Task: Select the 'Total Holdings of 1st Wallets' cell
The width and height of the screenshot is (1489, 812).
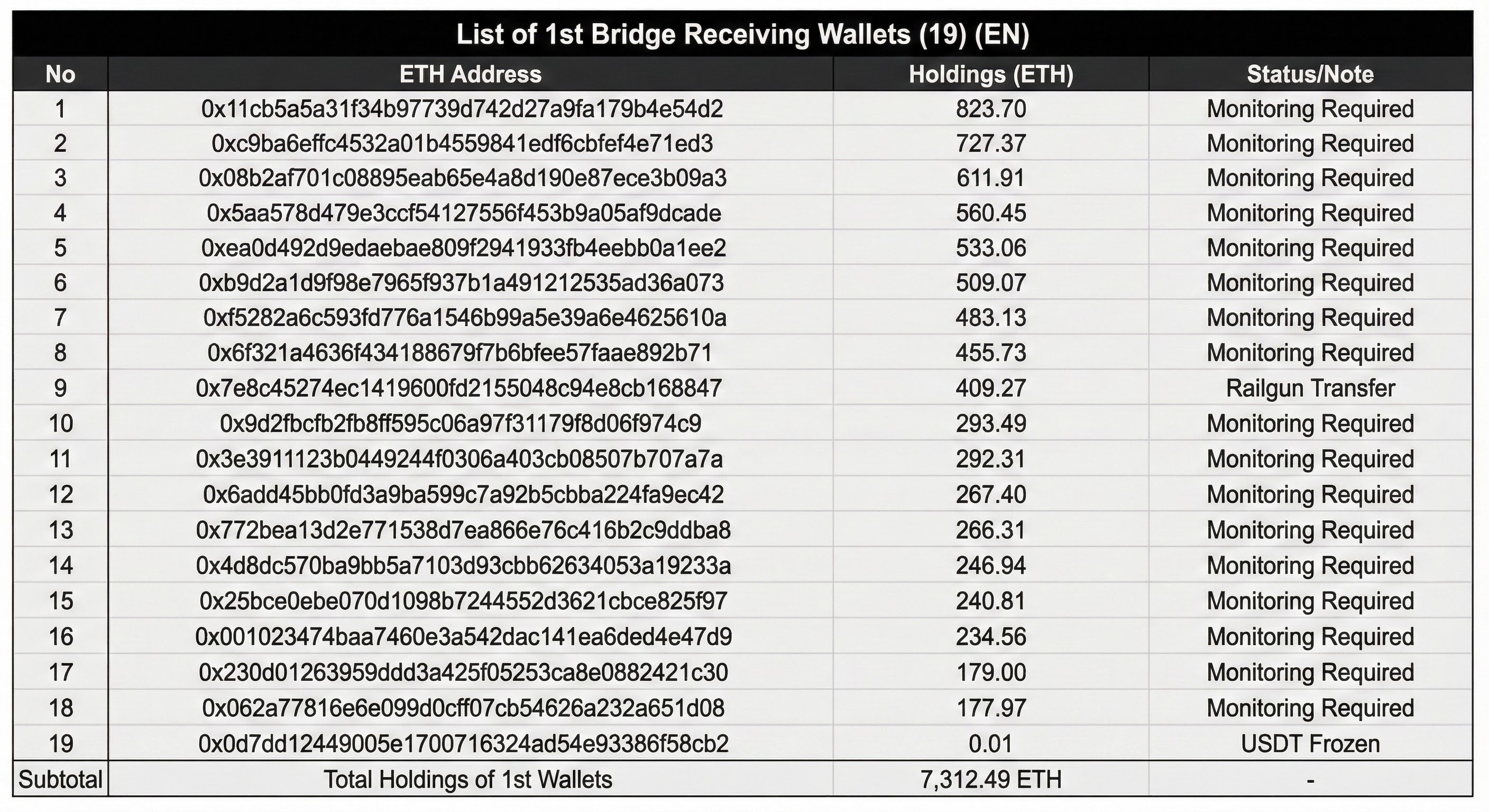Action: tap(467, 780)
